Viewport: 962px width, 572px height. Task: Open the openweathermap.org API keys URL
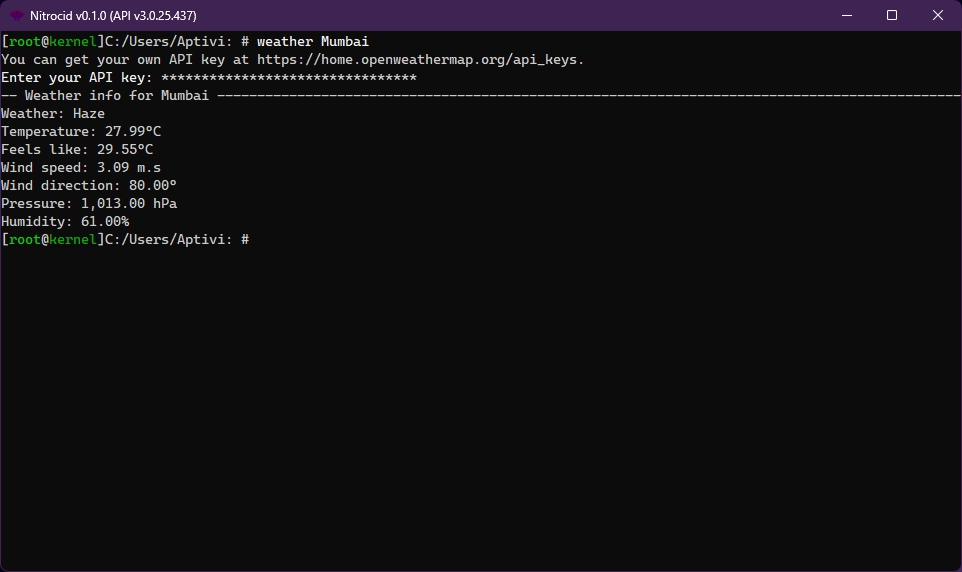point(420,60)
